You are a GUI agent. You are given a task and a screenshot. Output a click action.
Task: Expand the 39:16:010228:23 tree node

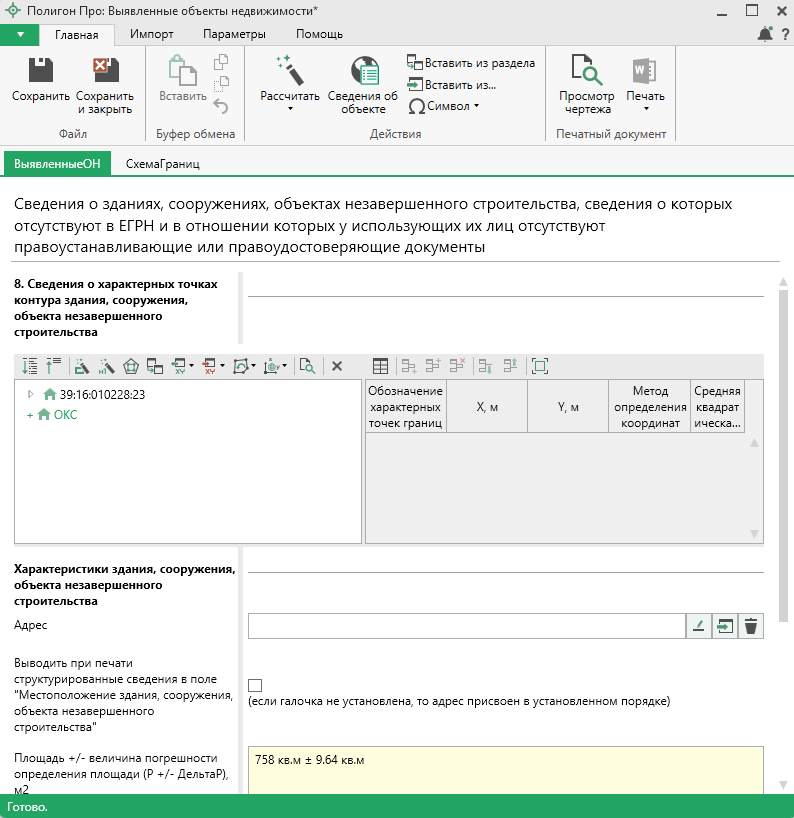(30, 394)
